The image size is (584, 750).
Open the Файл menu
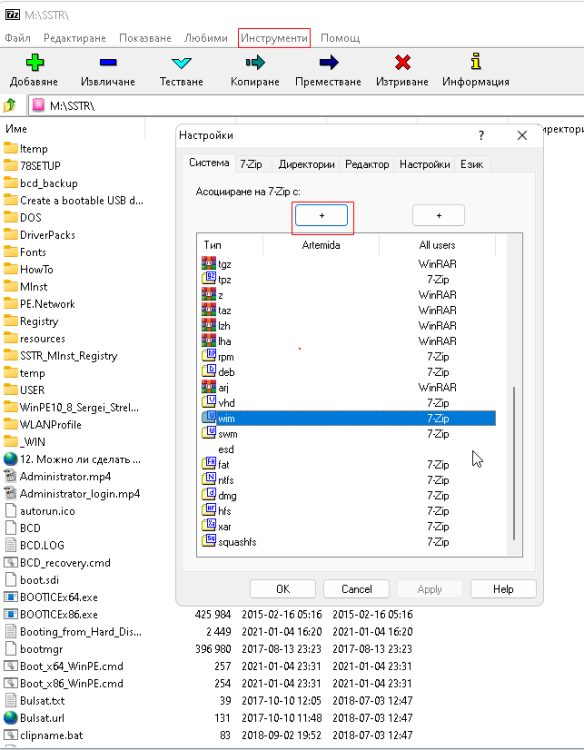pos(18,38)
